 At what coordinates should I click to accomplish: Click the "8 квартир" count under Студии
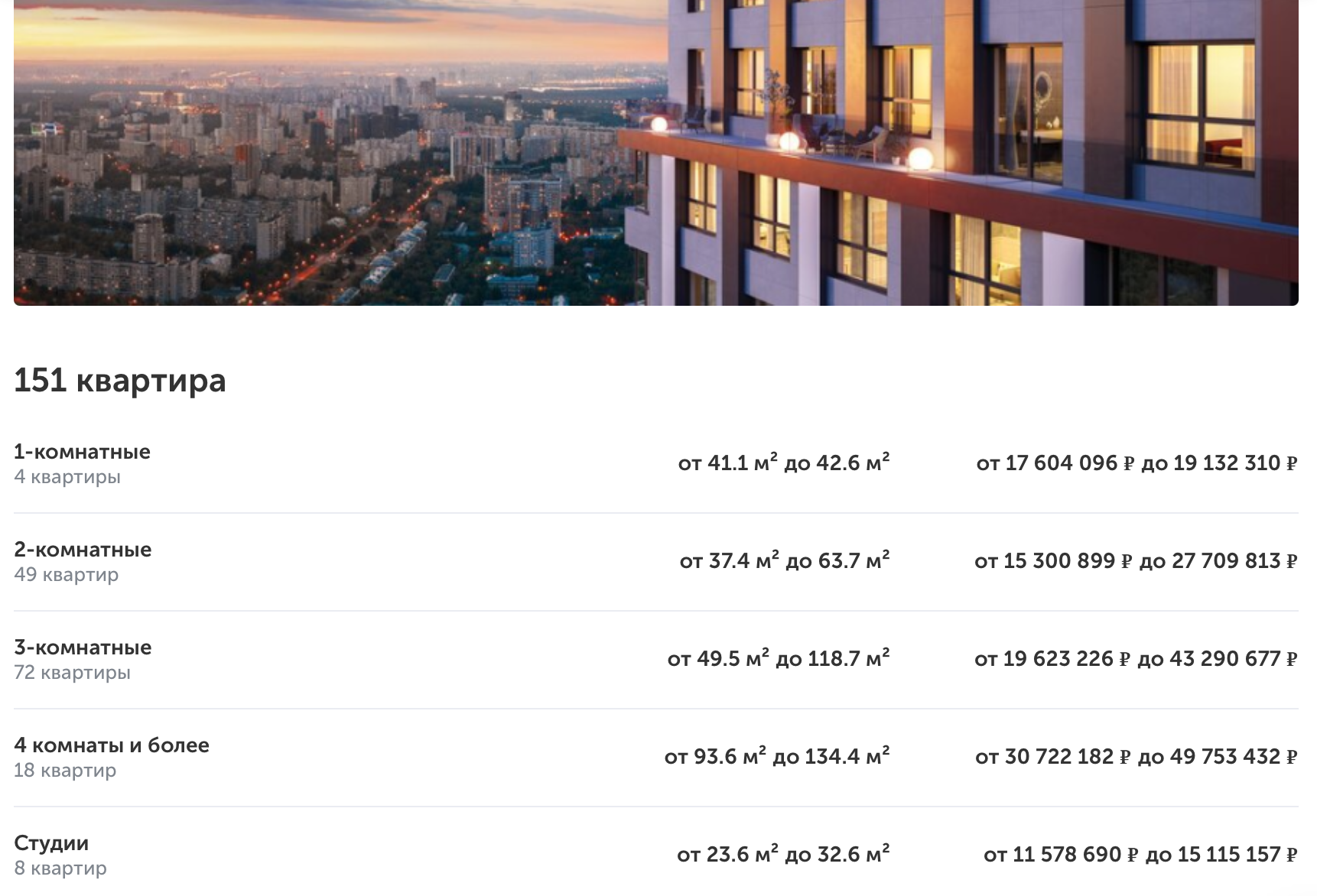tap(60, 868)
